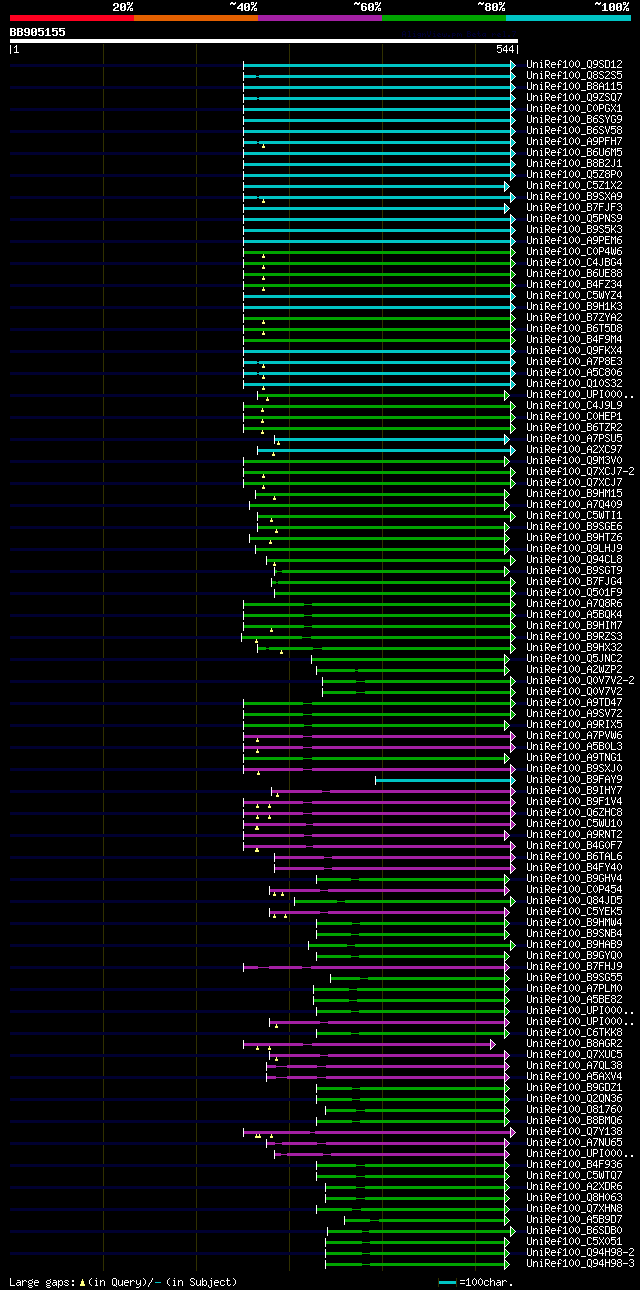Select label UniRef100_Q5Z8P0
Viewport: 640px width, 1290px height.
[574, 175]
